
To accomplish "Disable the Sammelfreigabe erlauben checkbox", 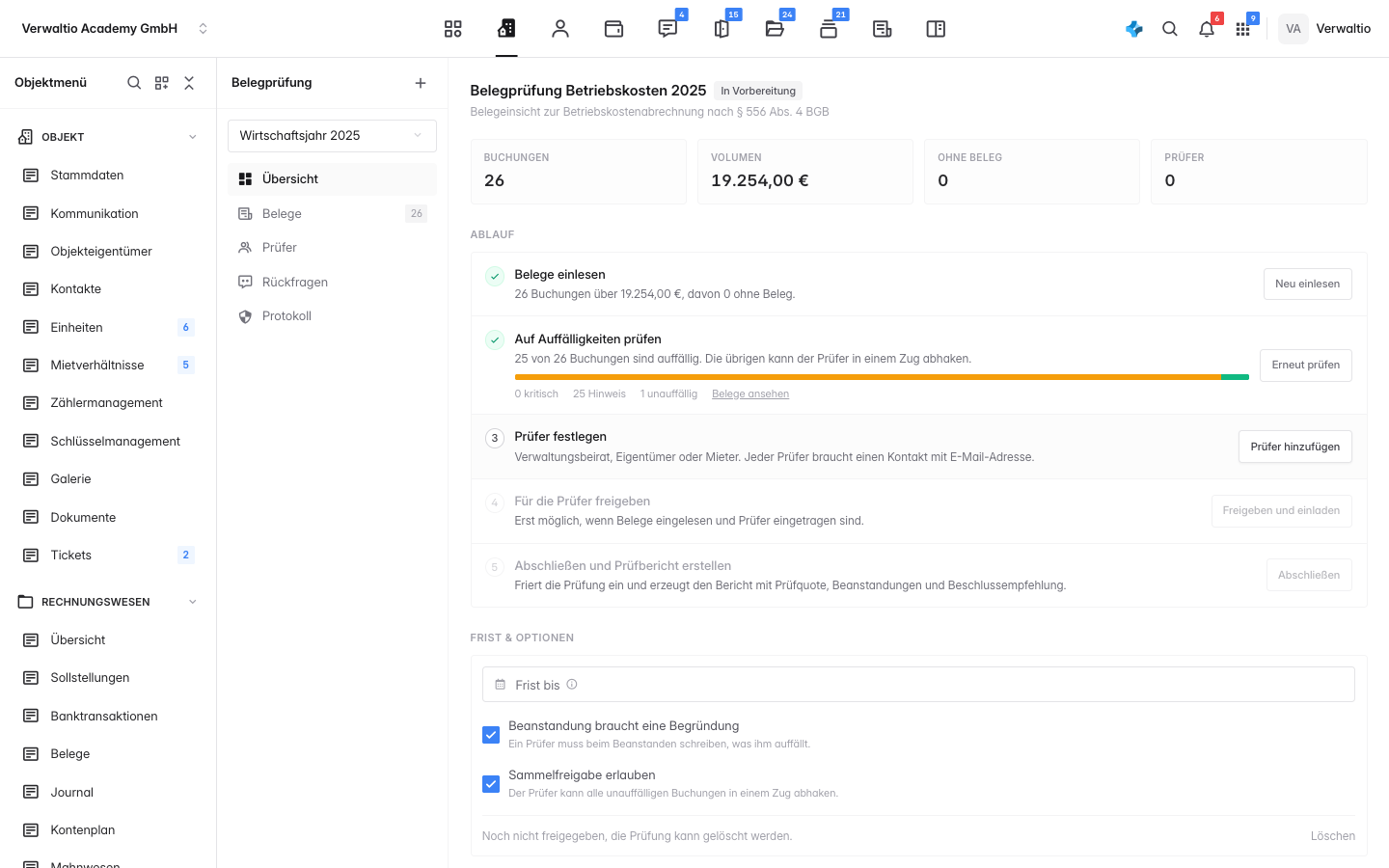I will click(491, 784).
